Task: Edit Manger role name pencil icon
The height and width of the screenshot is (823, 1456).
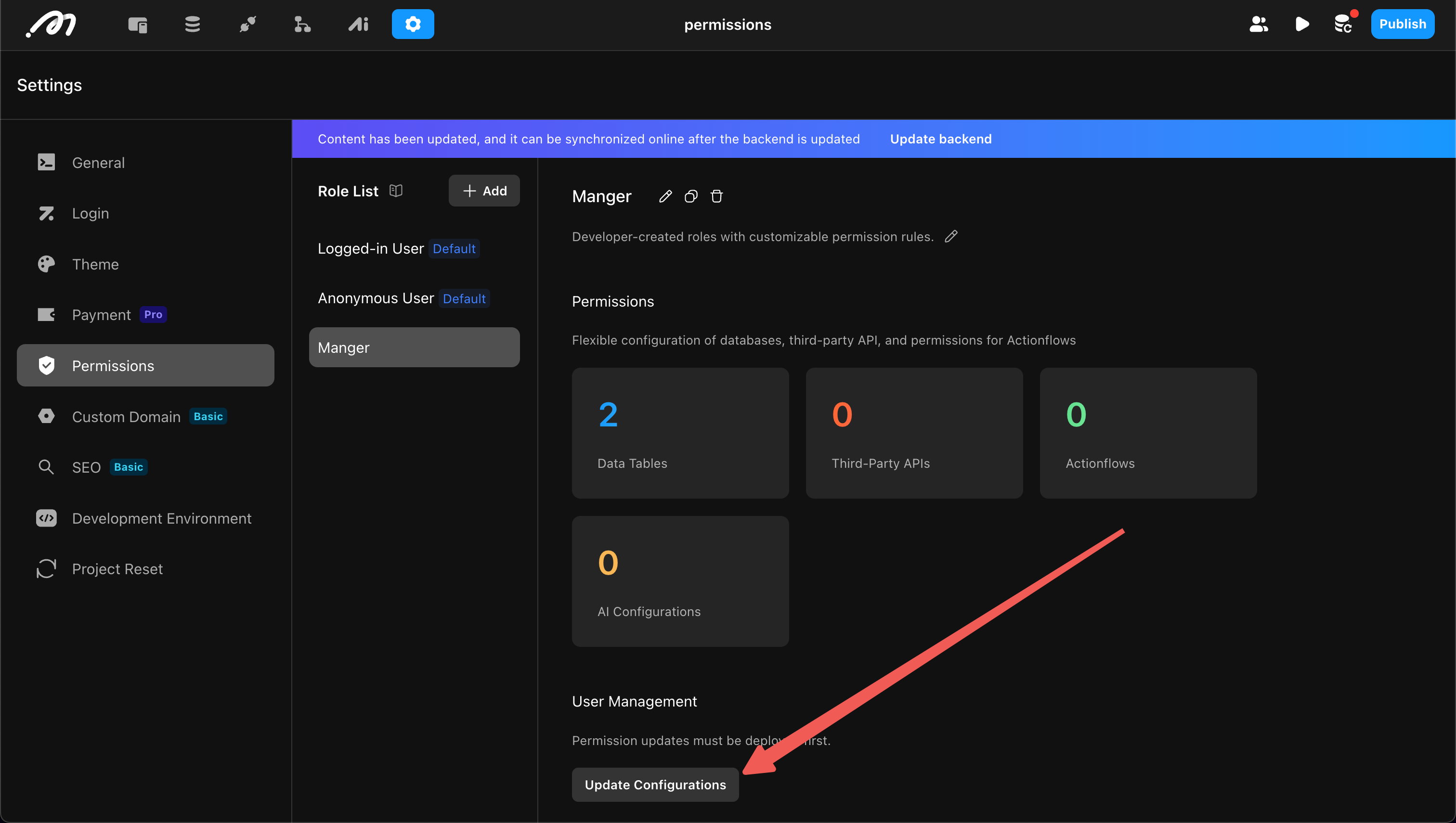Action: pyautogui.click(x=665, y=196)
